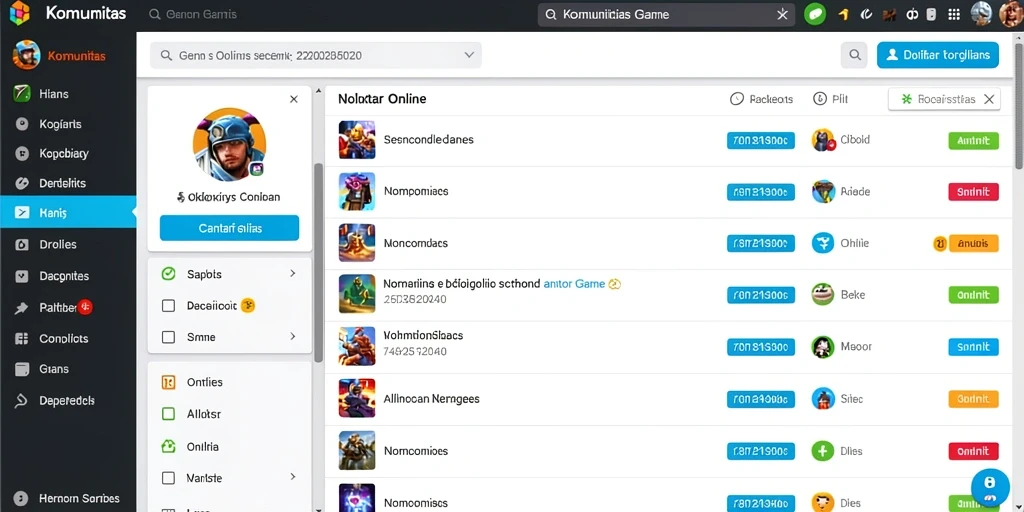1024x512 pixels.
Task: Select the Hians icon in the sidebar
Action: 22,94
